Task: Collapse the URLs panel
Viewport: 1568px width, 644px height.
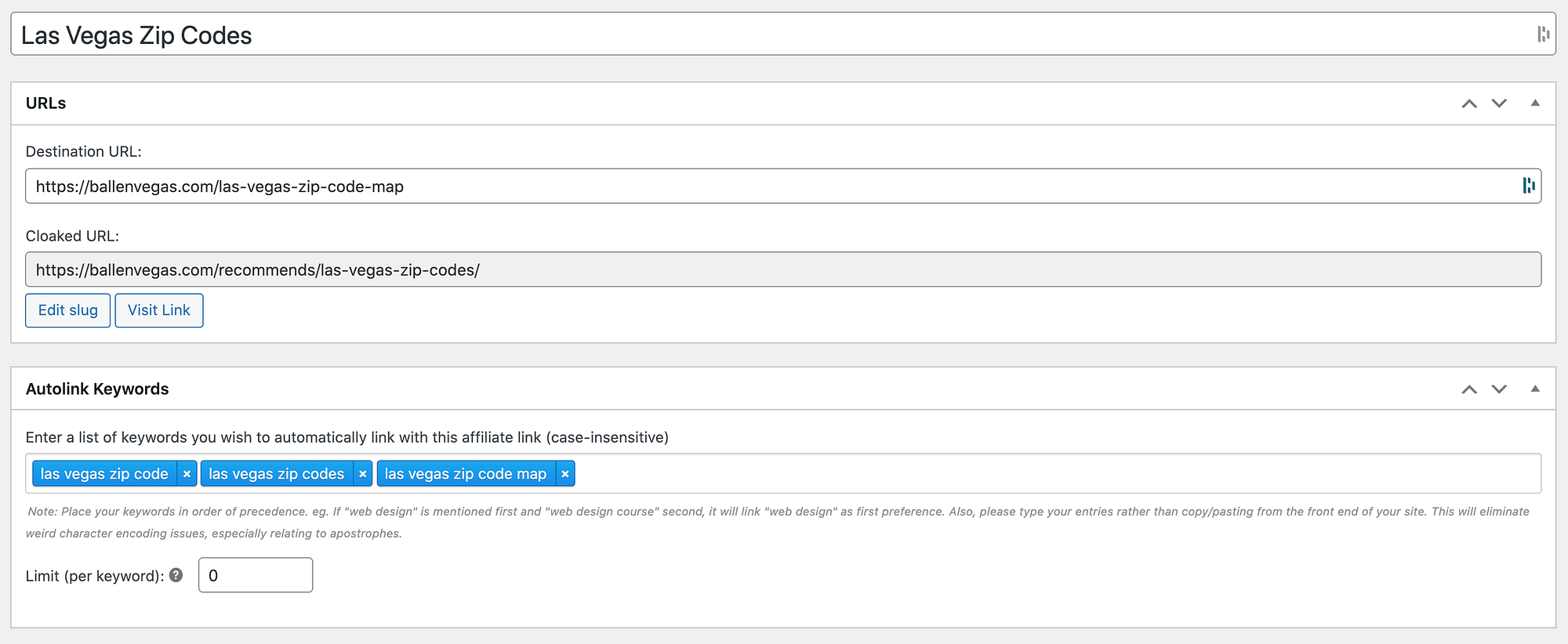Action: point(1535,103)
